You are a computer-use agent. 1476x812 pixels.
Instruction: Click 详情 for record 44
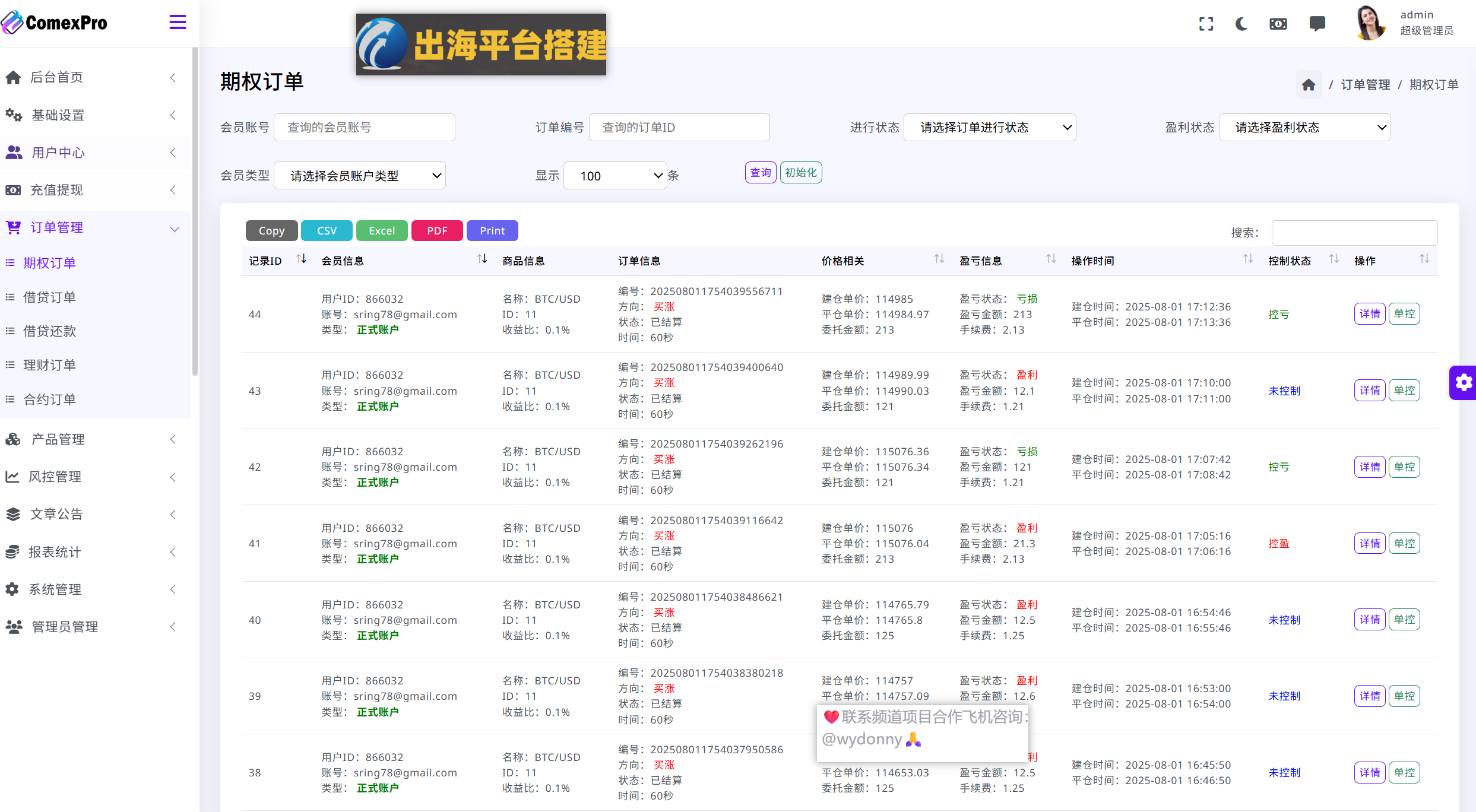(x=1369, y=314)
